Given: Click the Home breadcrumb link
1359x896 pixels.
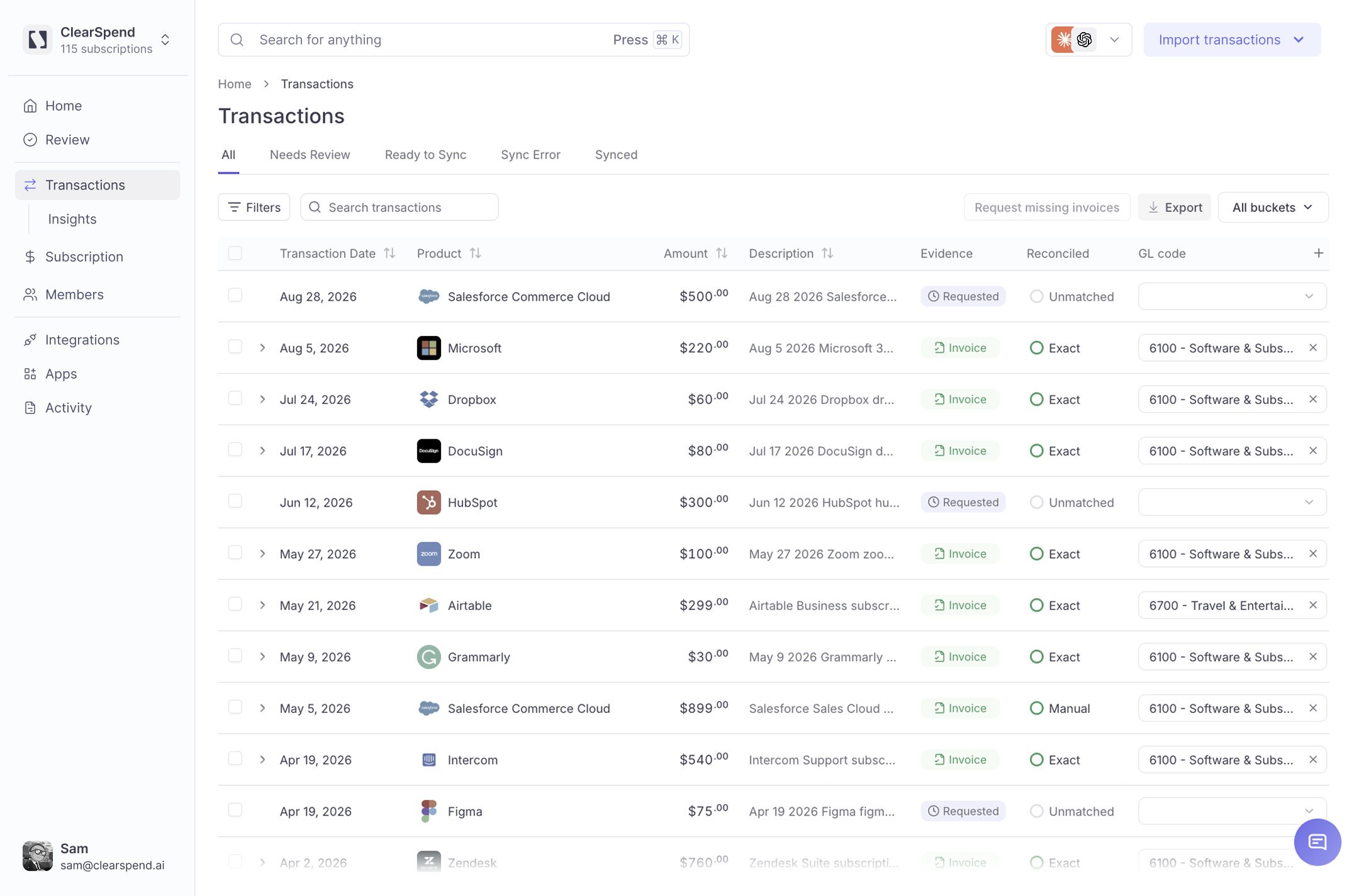Looking at the screenshot, I should pos(235,84).
